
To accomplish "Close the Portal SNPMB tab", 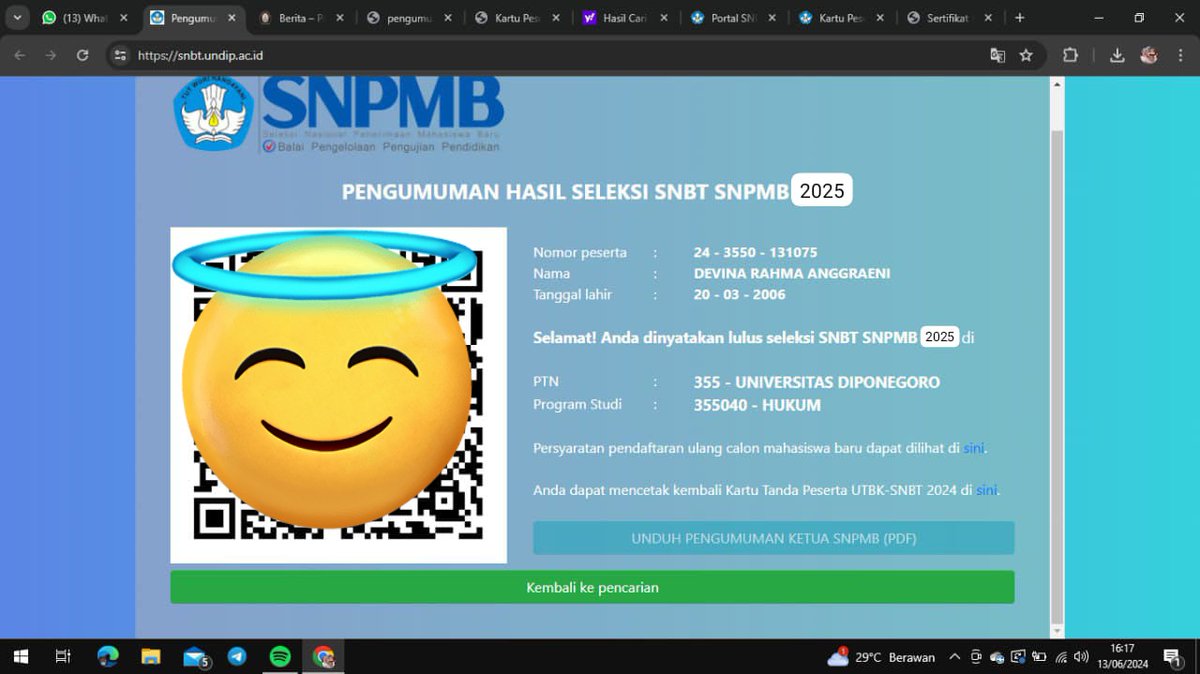I will [771, 18].
